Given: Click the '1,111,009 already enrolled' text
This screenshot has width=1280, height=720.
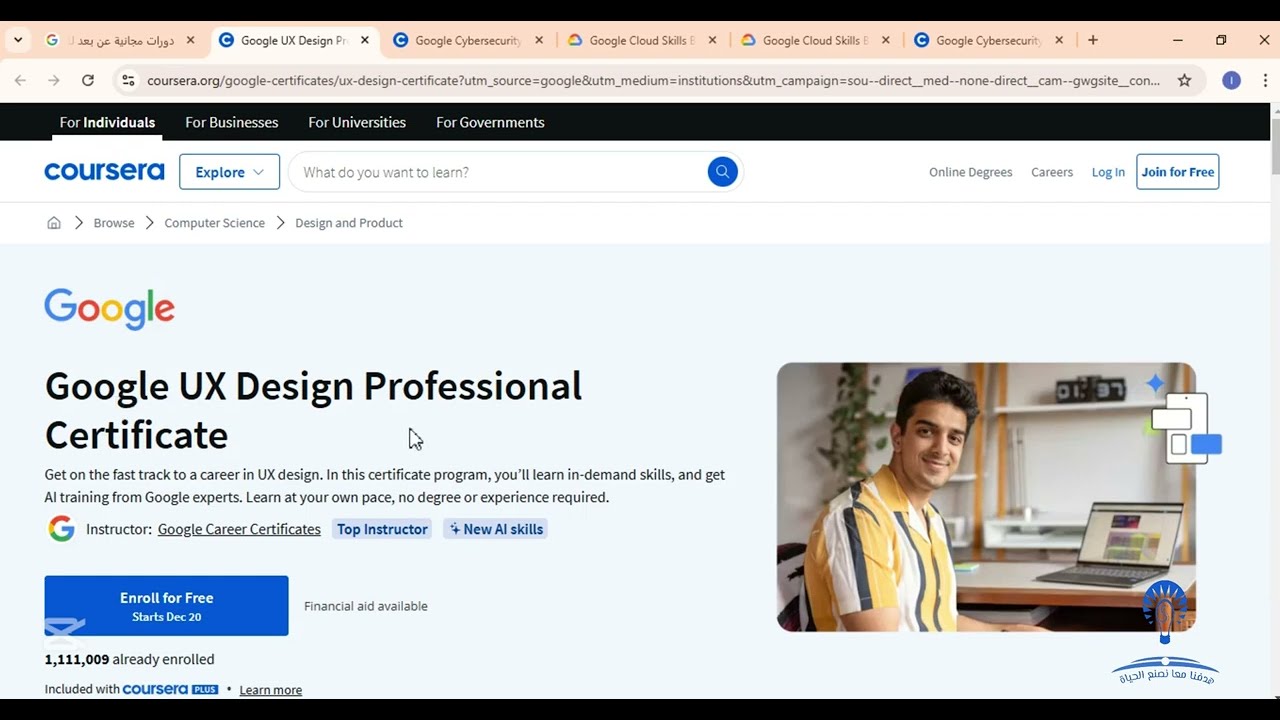Looking at the screenshot, I should coord(129,659).
